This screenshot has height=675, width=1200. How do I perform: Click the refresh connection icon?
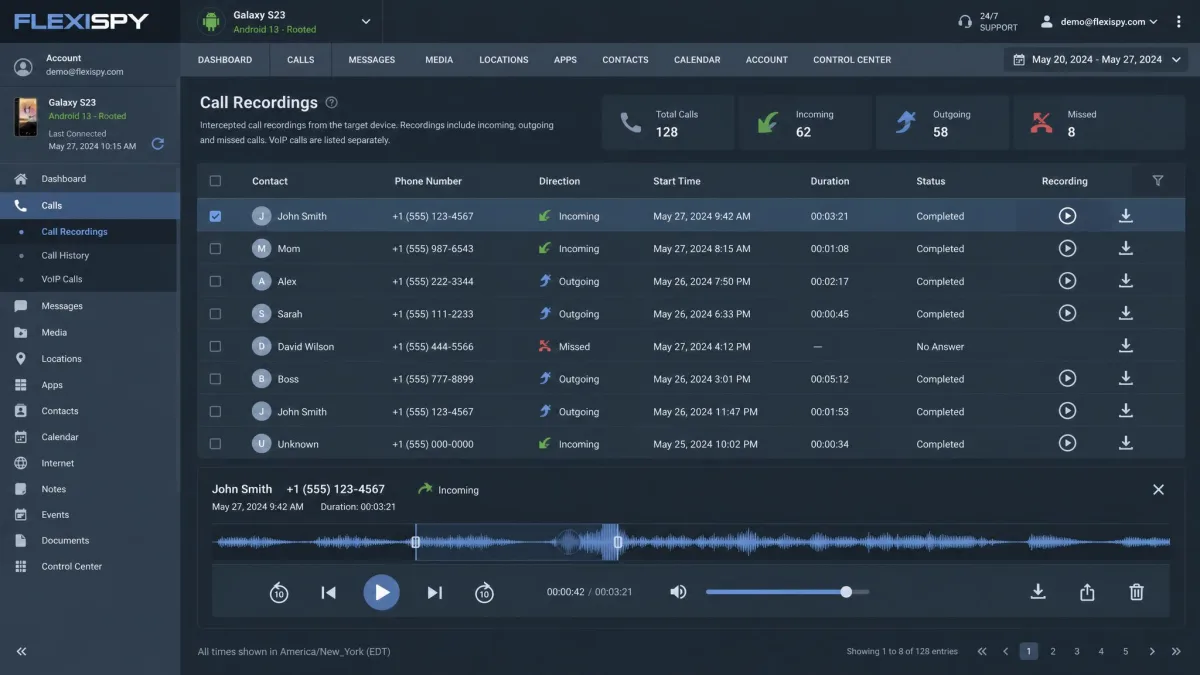click(157, 144)
